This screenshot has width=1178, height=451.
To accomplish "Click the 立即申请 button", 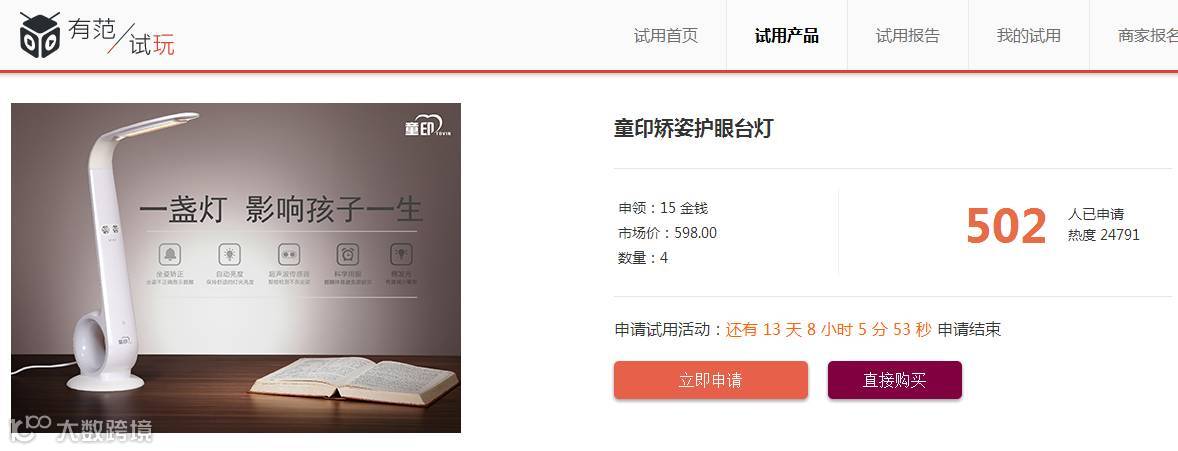I will tap(711, 380).
